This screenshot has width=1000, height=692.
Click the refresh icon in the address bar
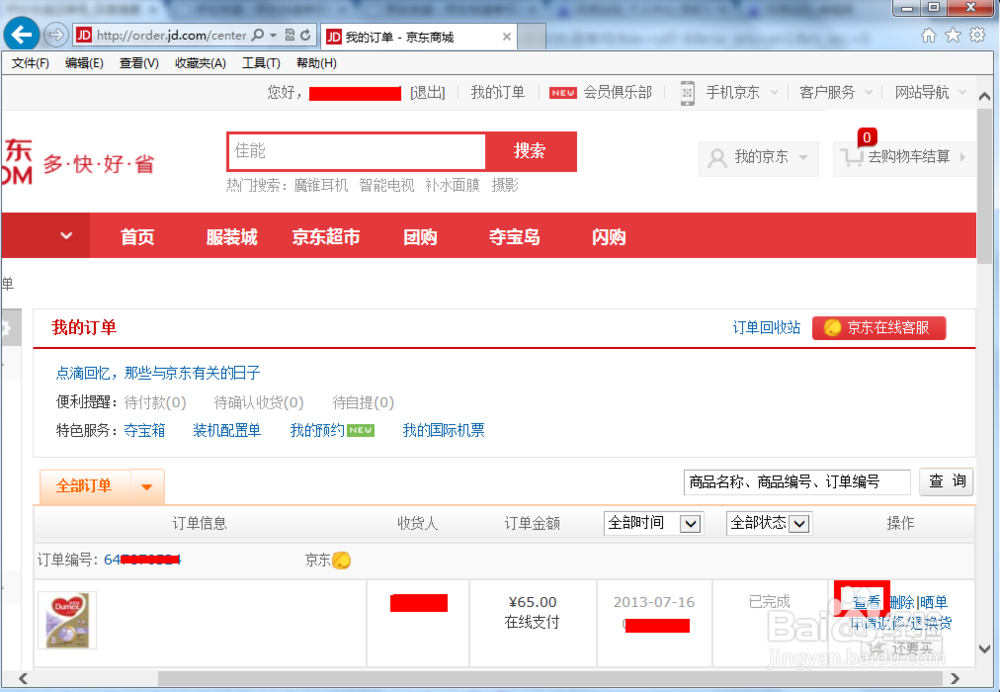(x=304, y=34)
